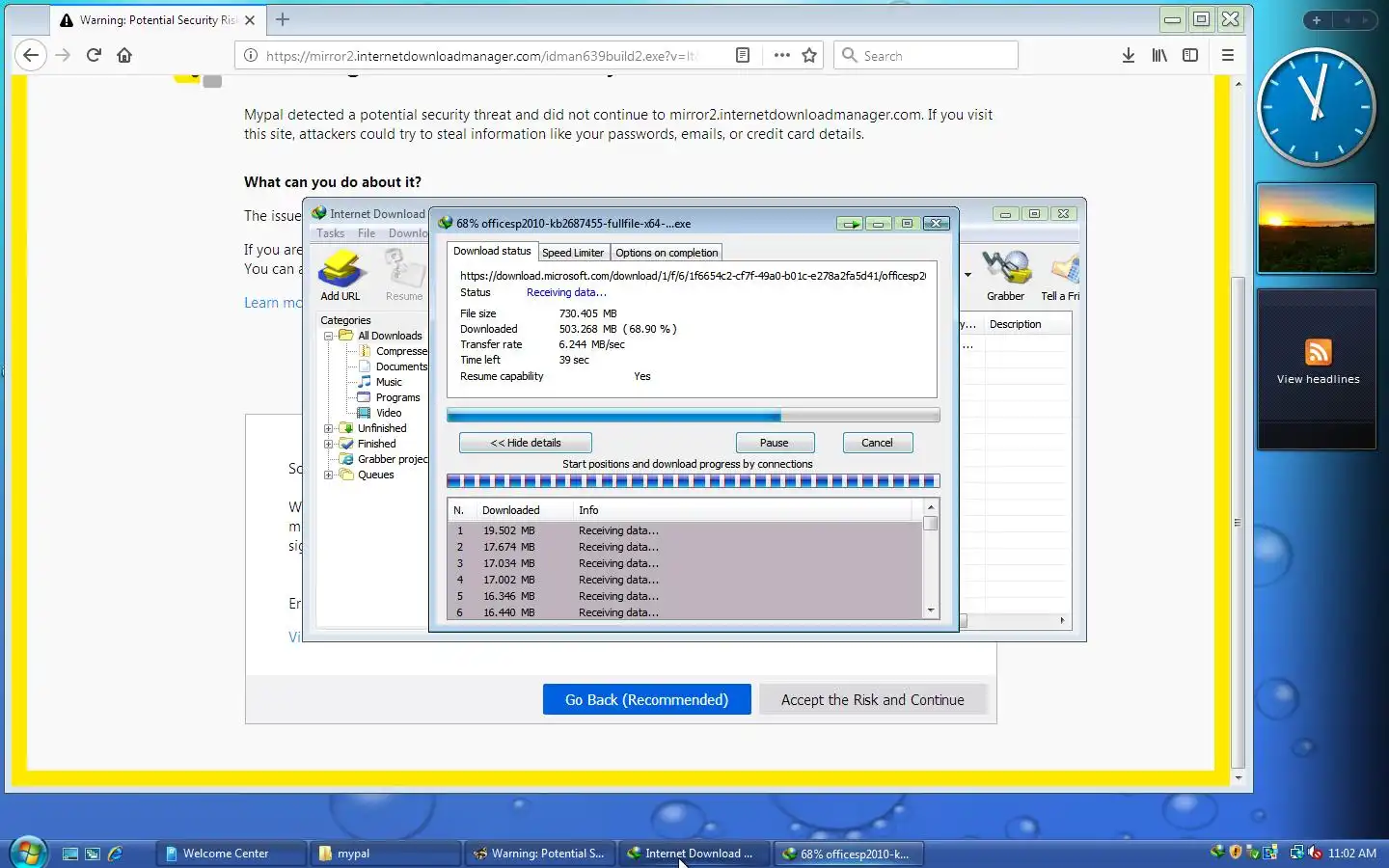The image size is (1389, 868).
Task: Select Compressed category folder icon
Action: click(x=366, y=351)
